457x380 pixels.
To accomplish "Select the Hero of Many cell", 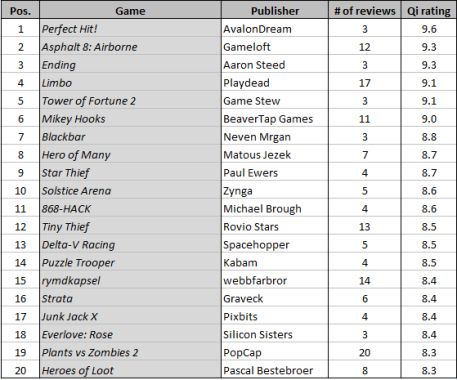I will 130,155.
